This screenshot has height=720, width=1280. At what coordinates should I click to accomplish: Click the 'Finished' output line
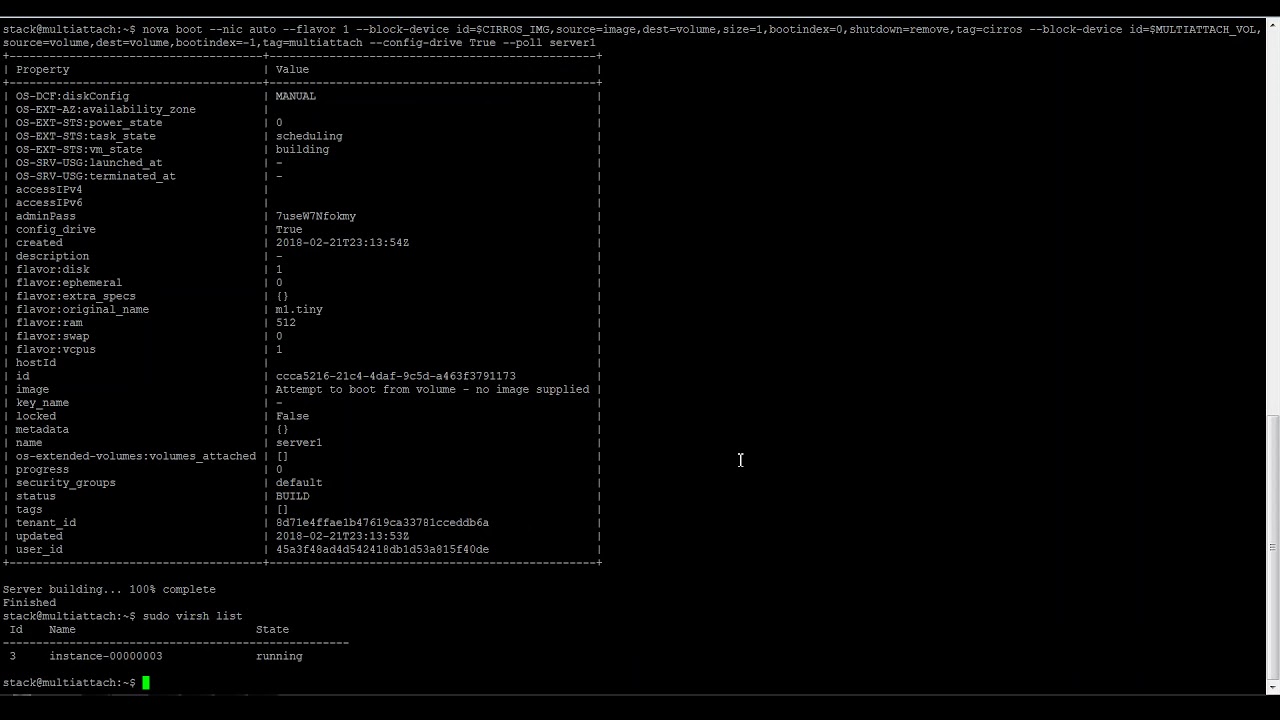(29, 603)
